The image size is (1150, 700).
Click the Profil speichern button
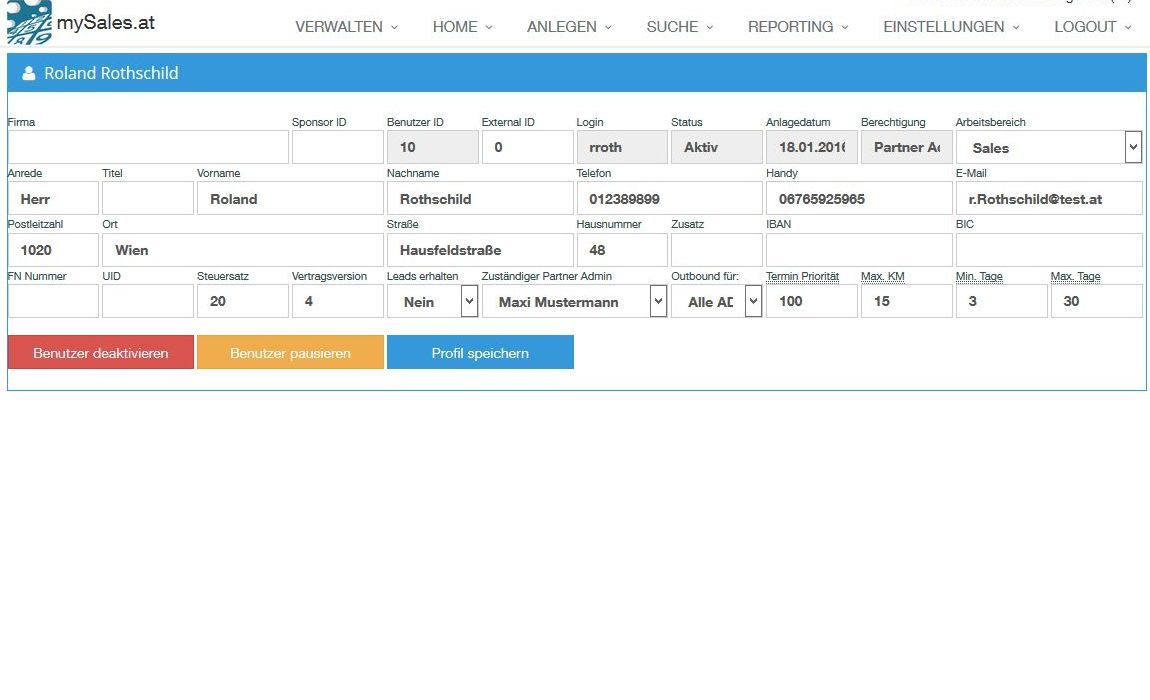[480, 352]
